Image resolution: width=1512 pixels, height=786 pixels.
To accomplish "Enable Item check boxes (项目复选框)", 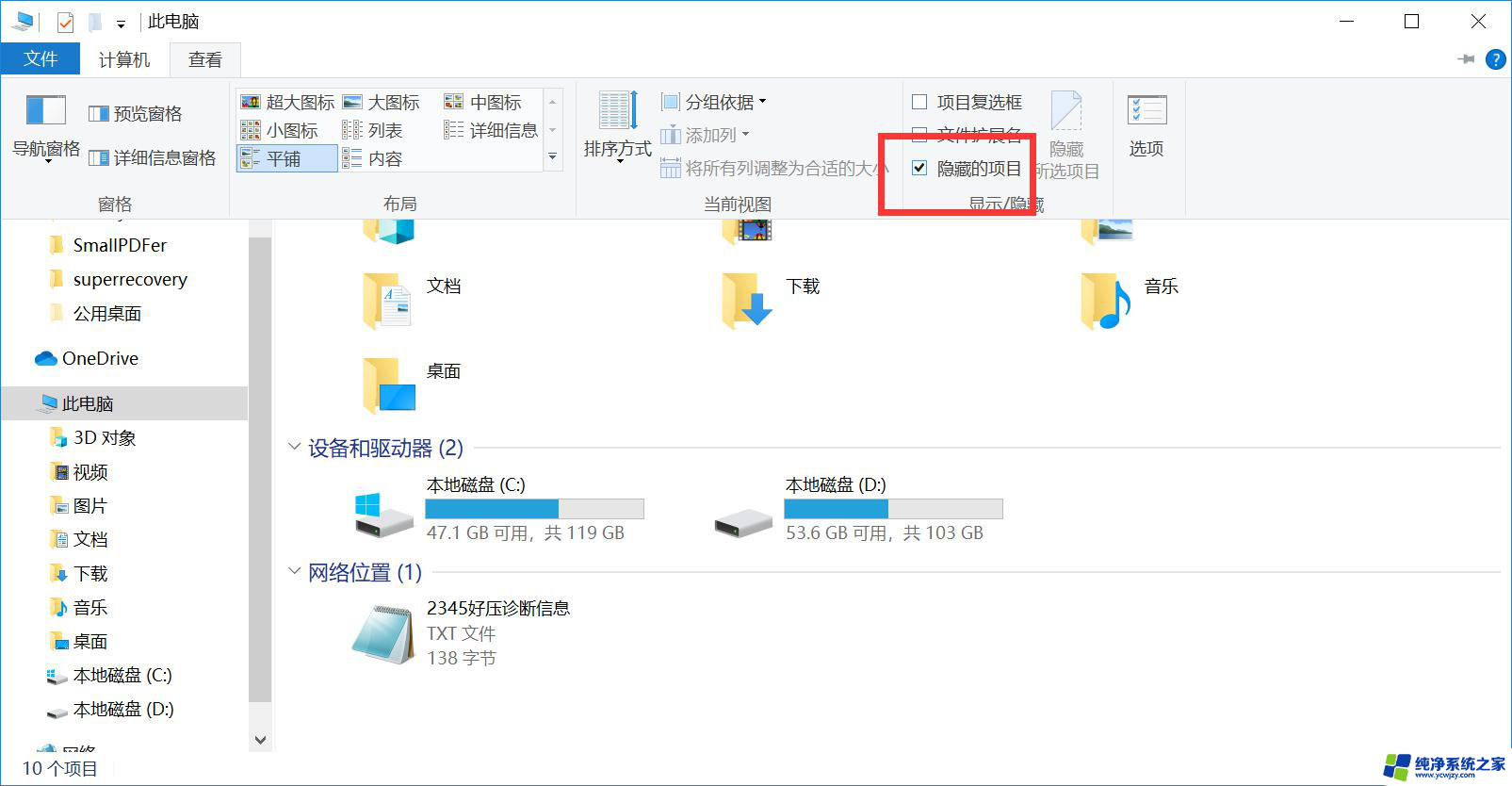I will pyautogui.click(x=967, y=102).
